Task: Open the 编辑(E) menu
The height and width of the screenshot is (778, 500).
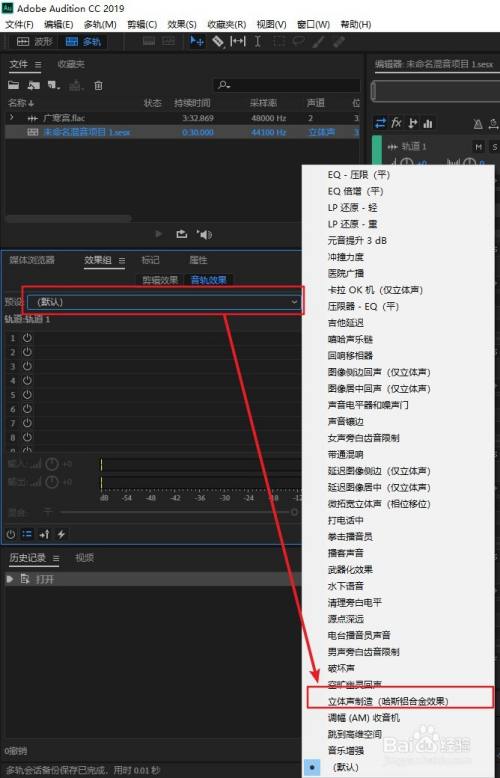Action: (59, 24)
